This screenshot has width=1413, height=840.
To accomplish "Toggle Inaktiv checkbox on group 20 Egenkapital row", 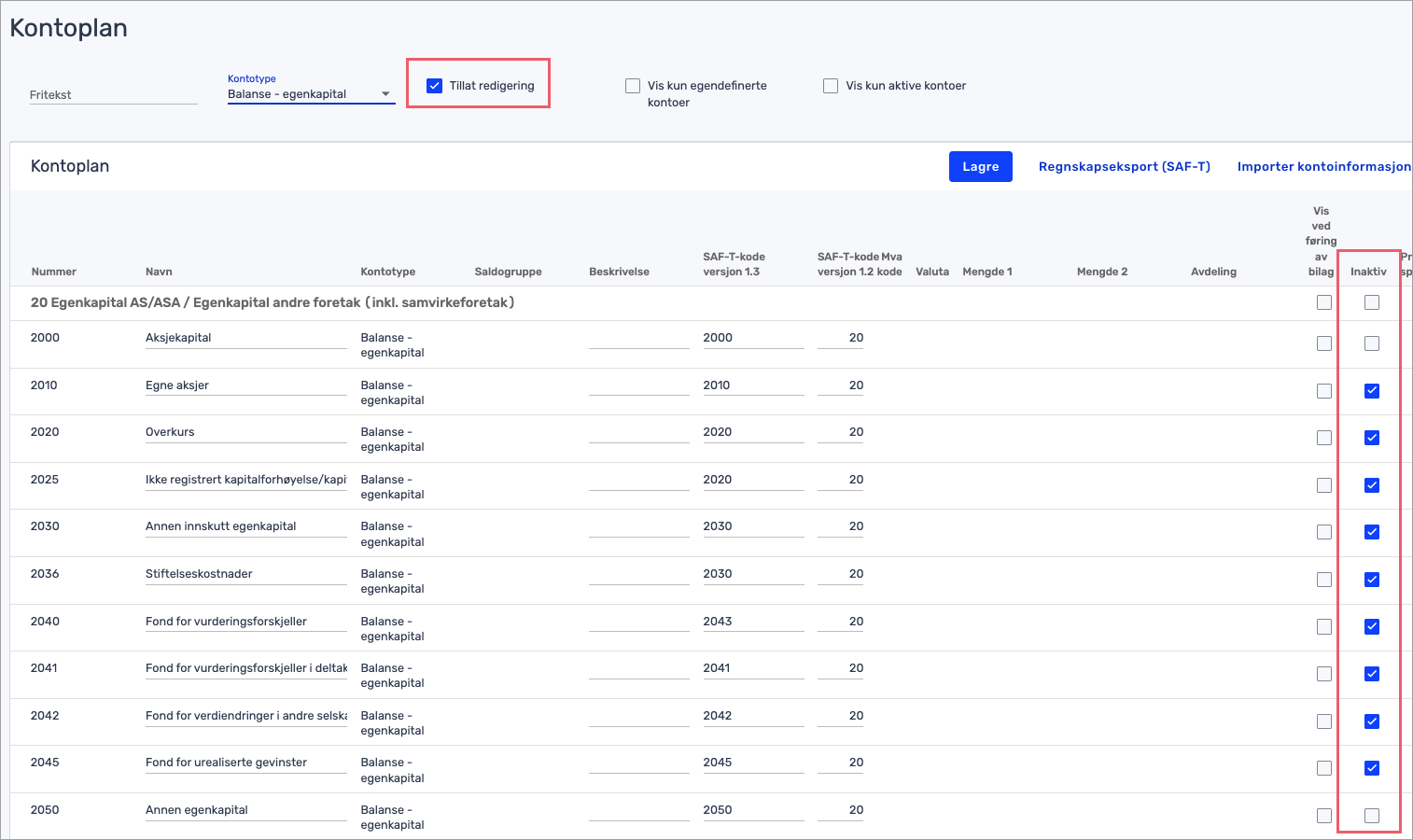I will [x=1371, y=302].
